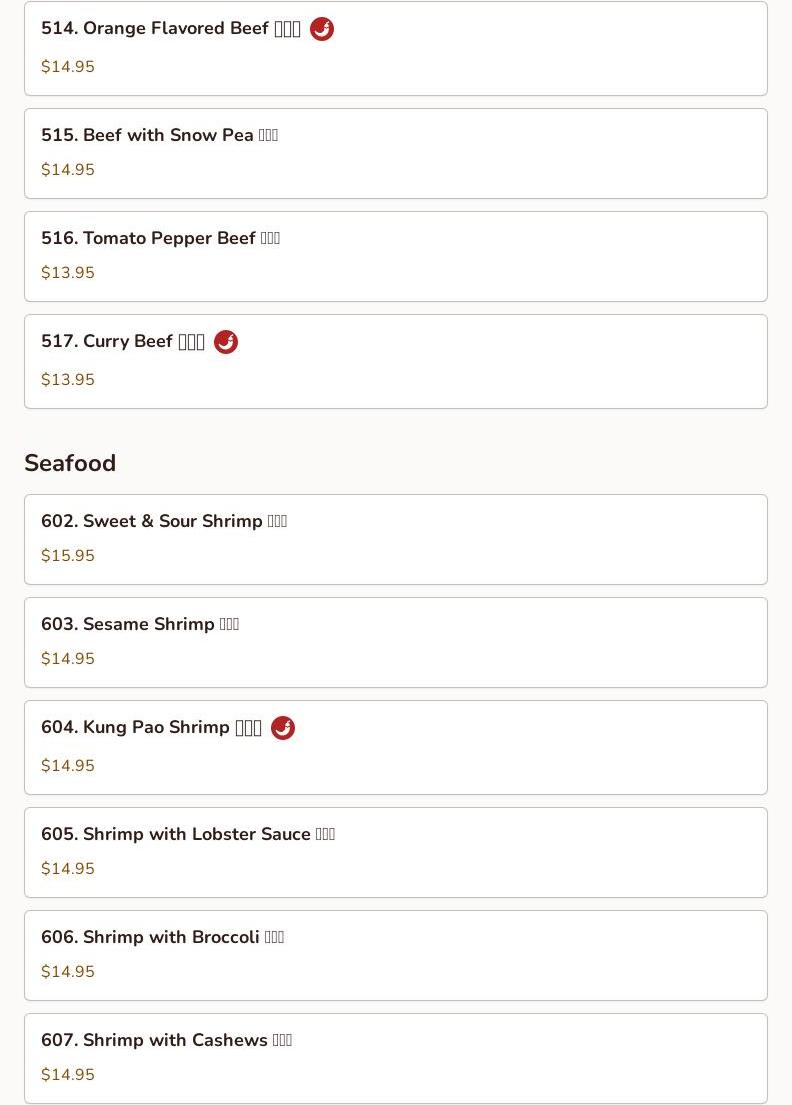Open 606. Shrimp with Broccoli
The image size is (792, 1105).
point(396,956)
